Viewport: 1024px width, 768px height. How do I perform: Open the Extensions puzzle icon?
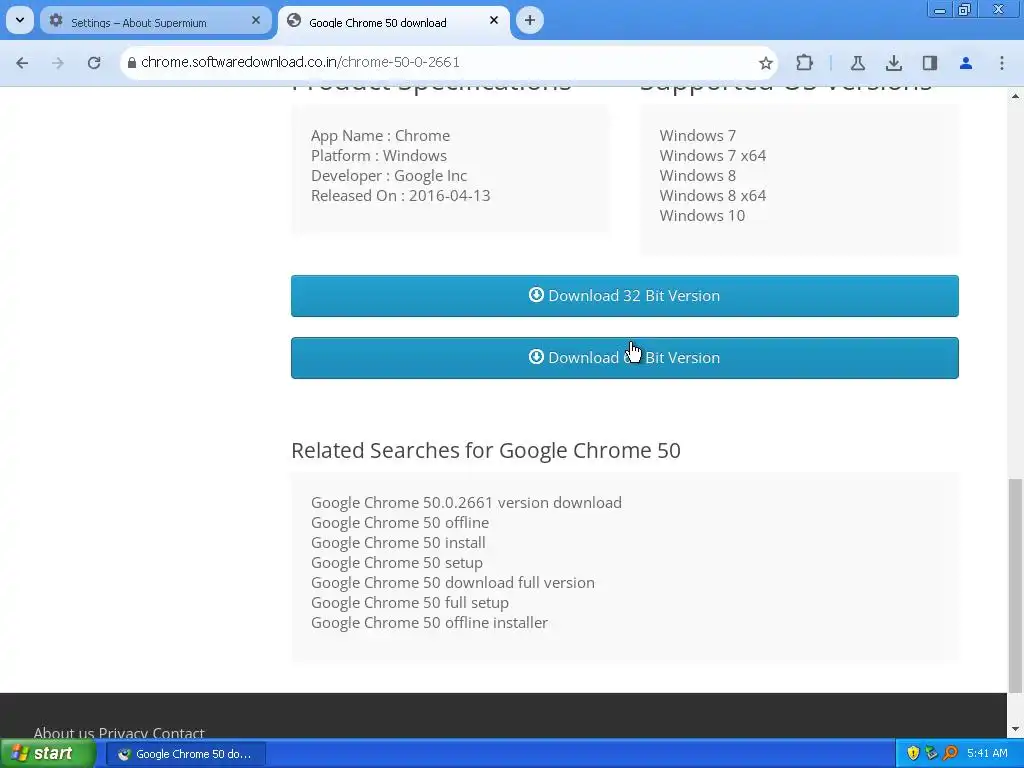(805, 63)
